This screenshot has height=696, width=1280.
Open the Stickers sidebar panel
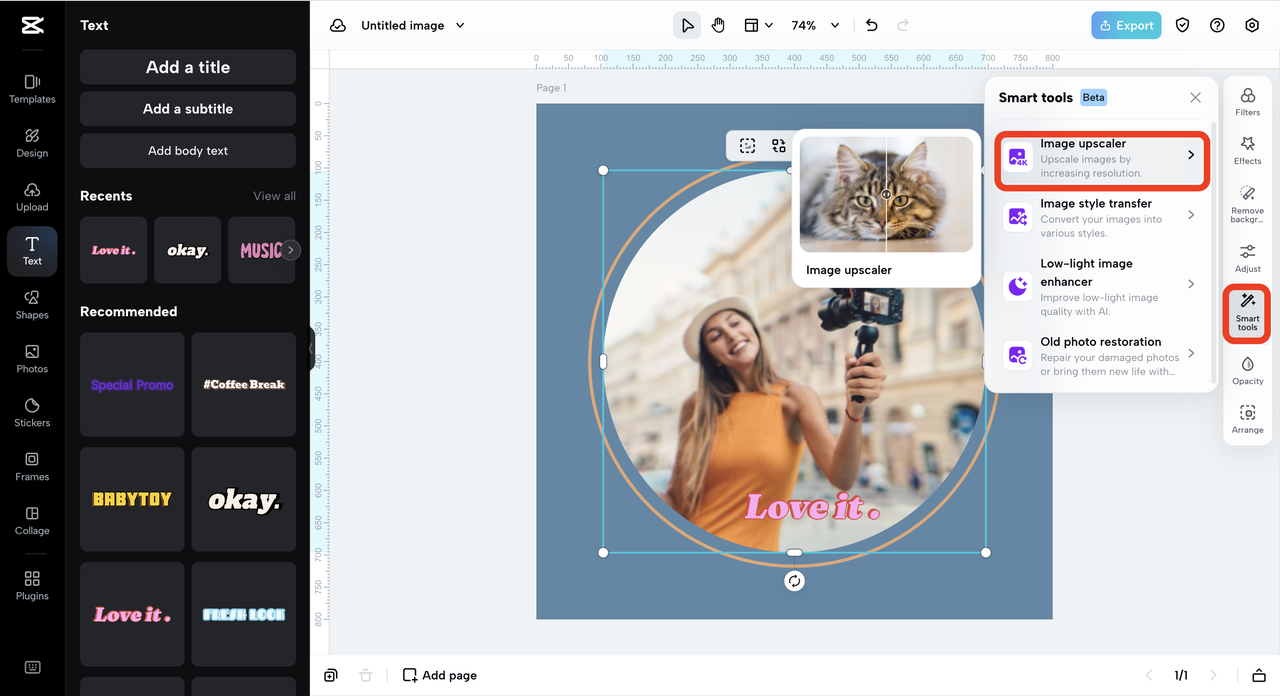[x=32, y=412]
